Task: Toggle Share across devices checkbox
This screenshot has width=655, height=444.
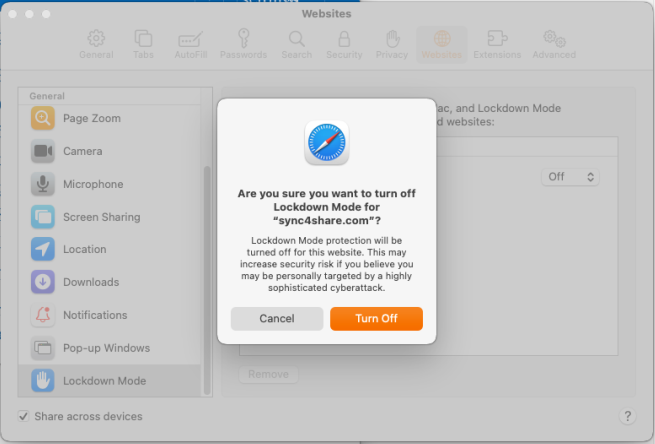Action: 23,416
